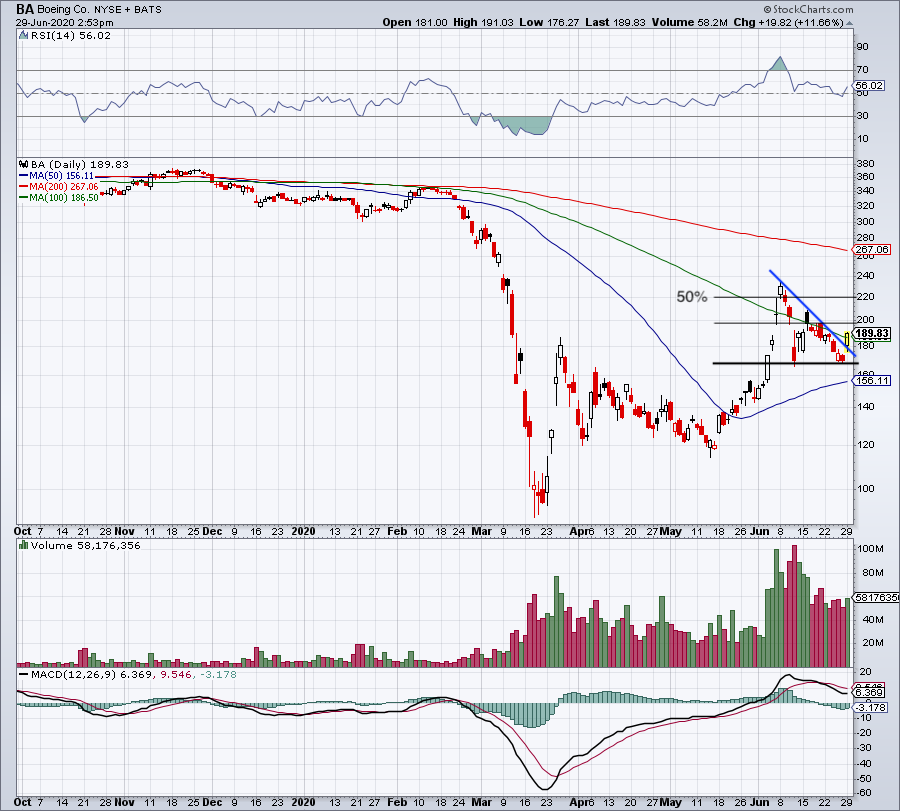Click the MACD line icon before MACD(12,26,9)
Viewport: 900px width, 811px height.
coord(23,674)
